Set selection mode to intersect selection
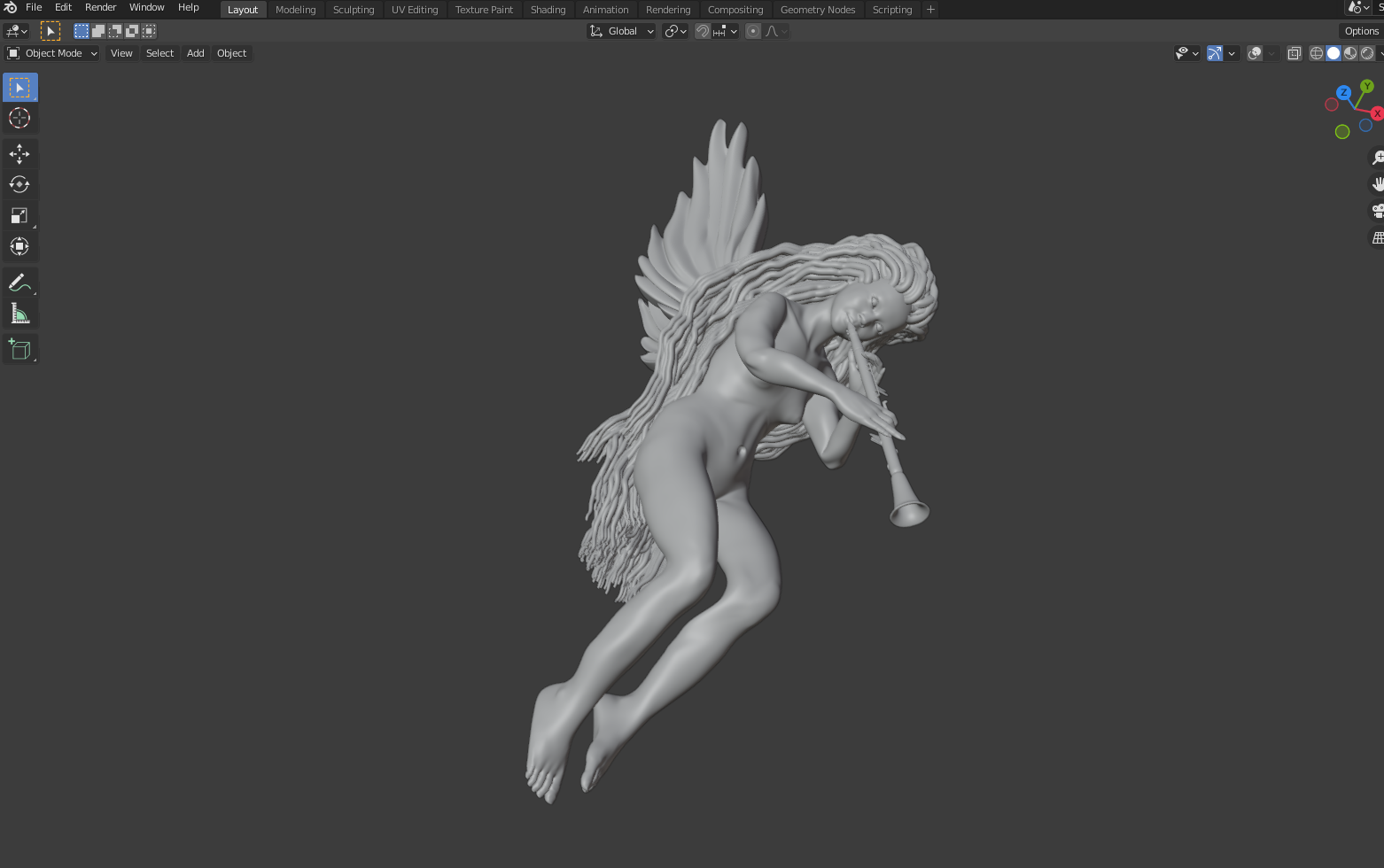Screen dimensions: 1384x868 149,31
